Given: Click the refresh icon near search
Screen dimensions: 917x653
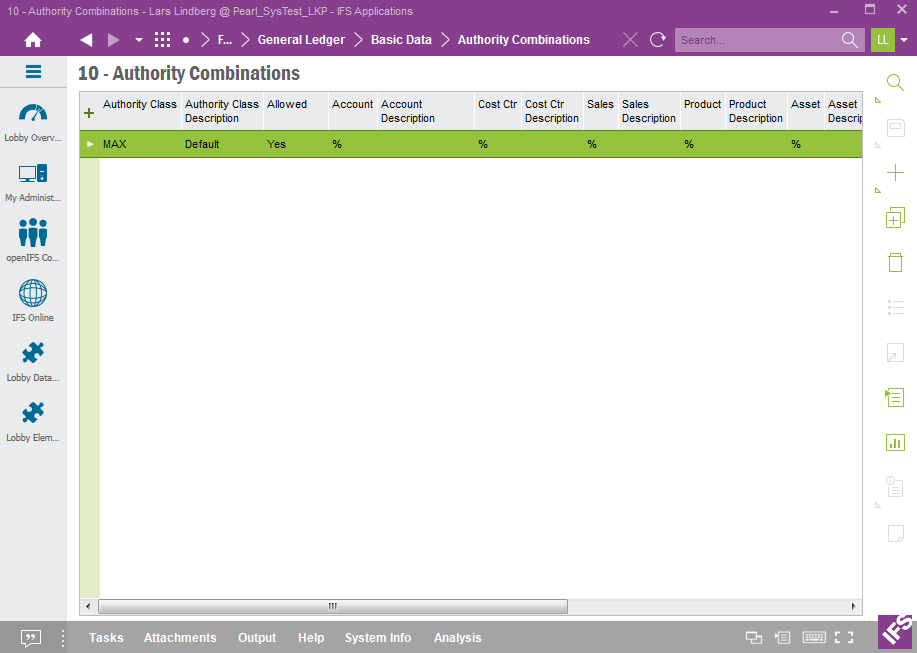Looking at the screenshot, I should (x=657, y=40).
